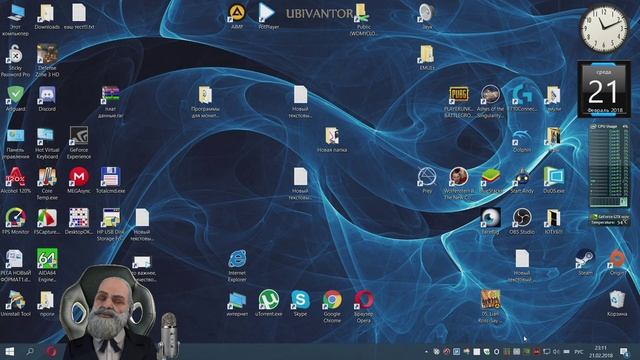640x360 pixels.
Task: Open the eyeball app shortcut
Action: click(x=490, y=221)
